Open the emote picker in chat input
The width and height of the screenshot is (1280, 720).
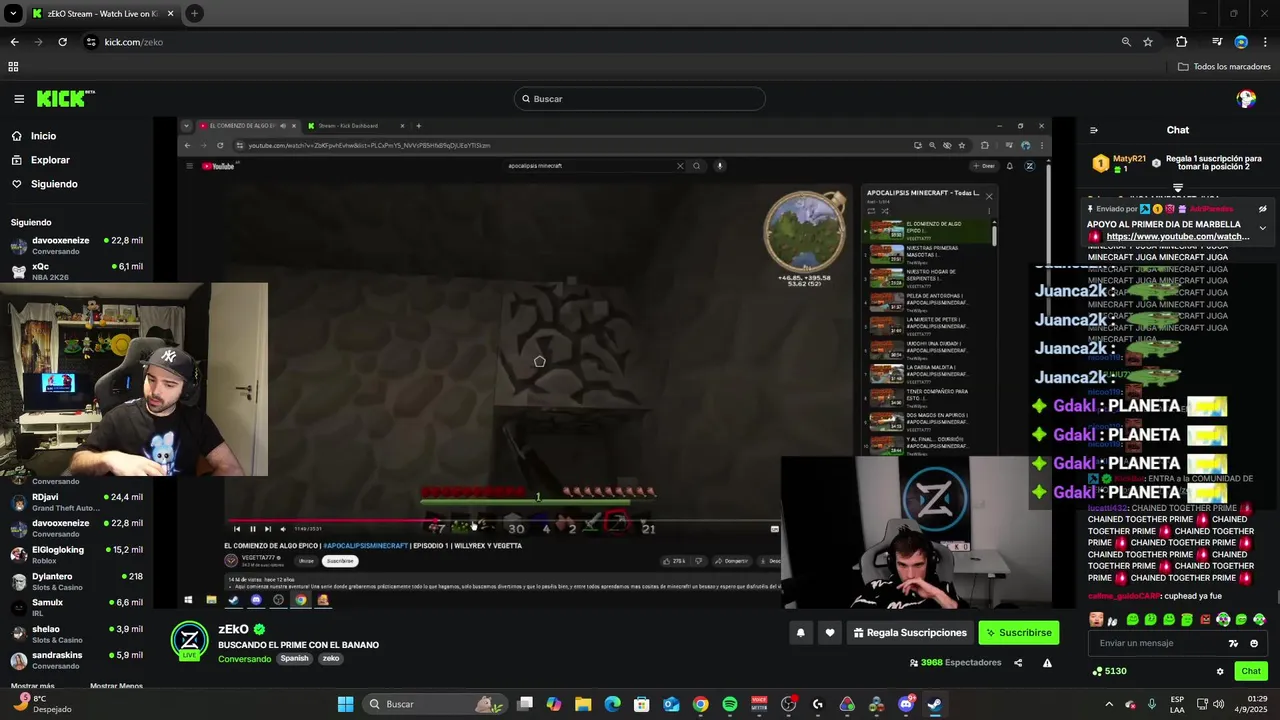click(x=1254, y=643)
